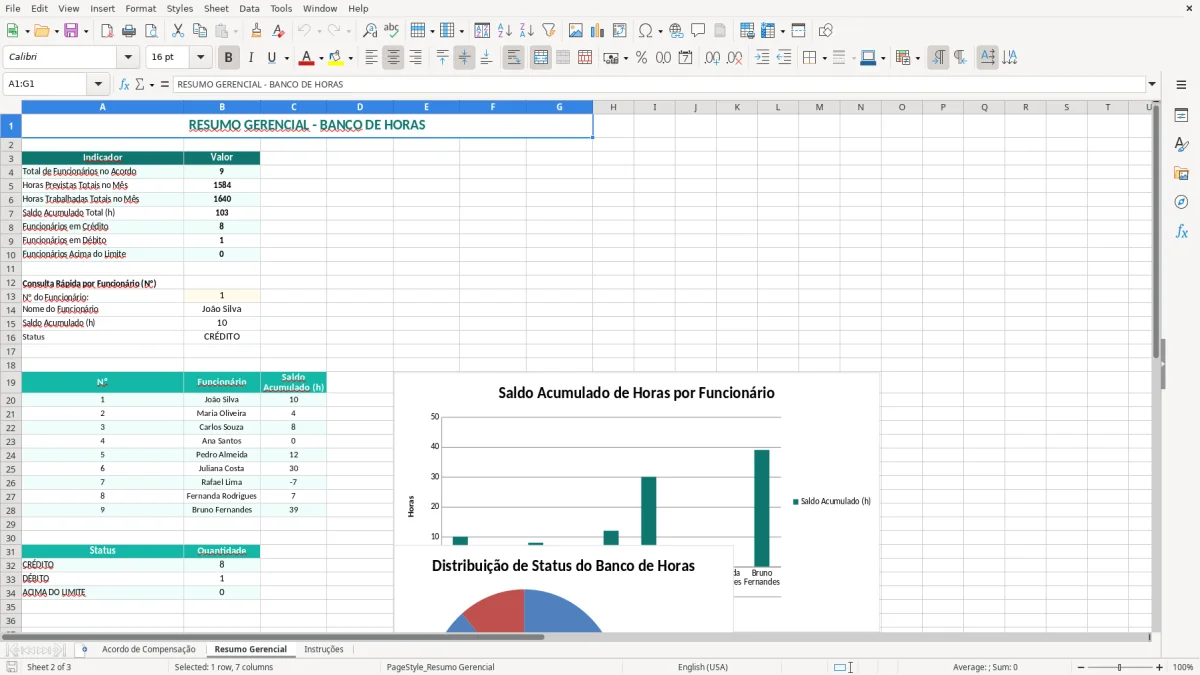Click the English (USA) language status

point(703,667)
